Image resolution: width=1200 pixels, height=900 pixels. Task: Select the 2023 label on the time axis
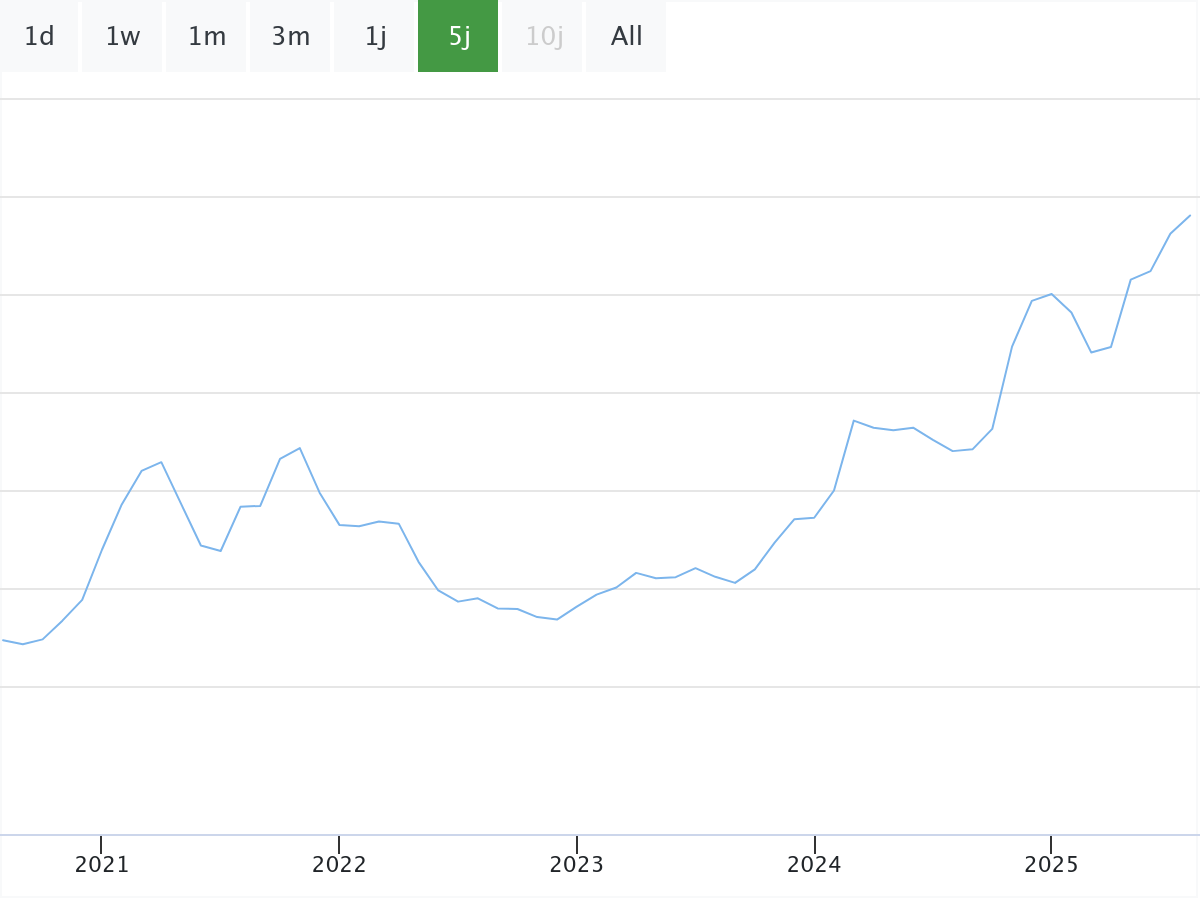[577, 865]
